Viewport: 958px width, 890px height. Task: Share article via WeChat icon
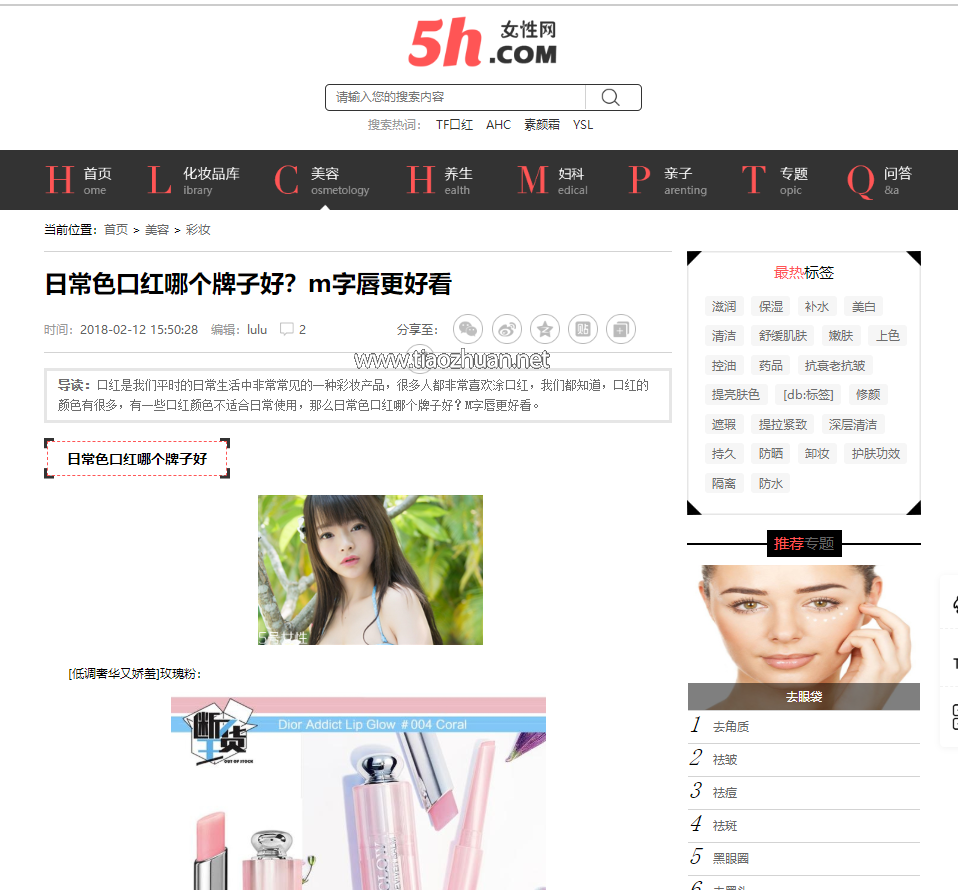coord(468,329)
